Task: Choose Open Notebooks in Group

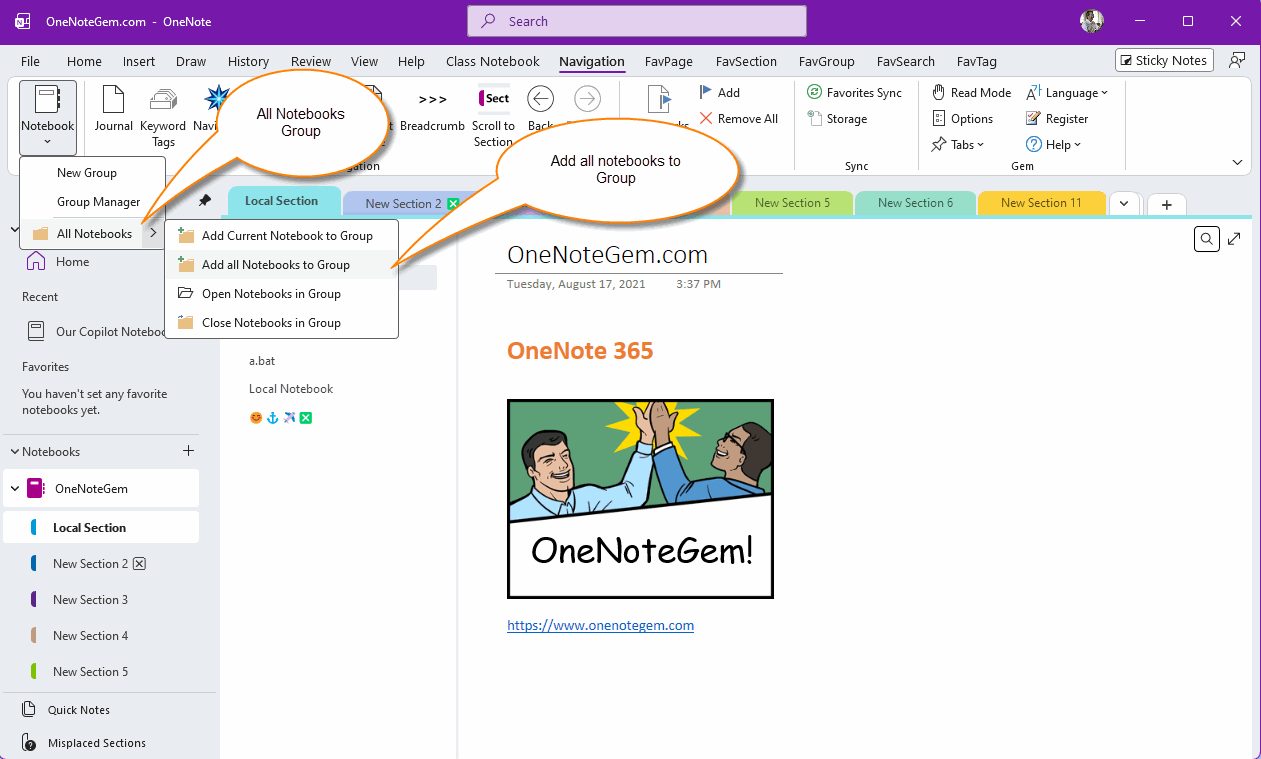Action: [281, 294]
